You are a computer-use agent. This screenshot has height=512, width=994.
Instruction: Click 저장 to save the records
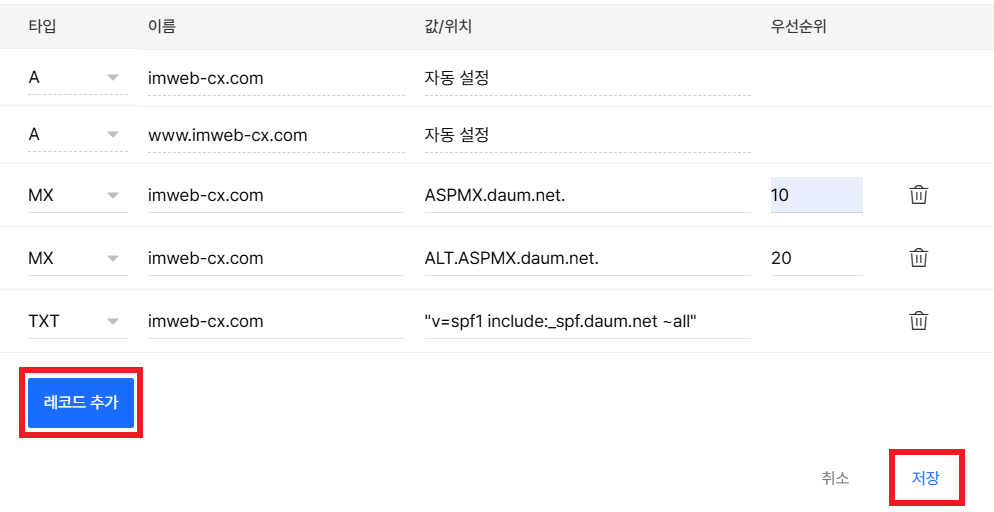coord(925,478)
